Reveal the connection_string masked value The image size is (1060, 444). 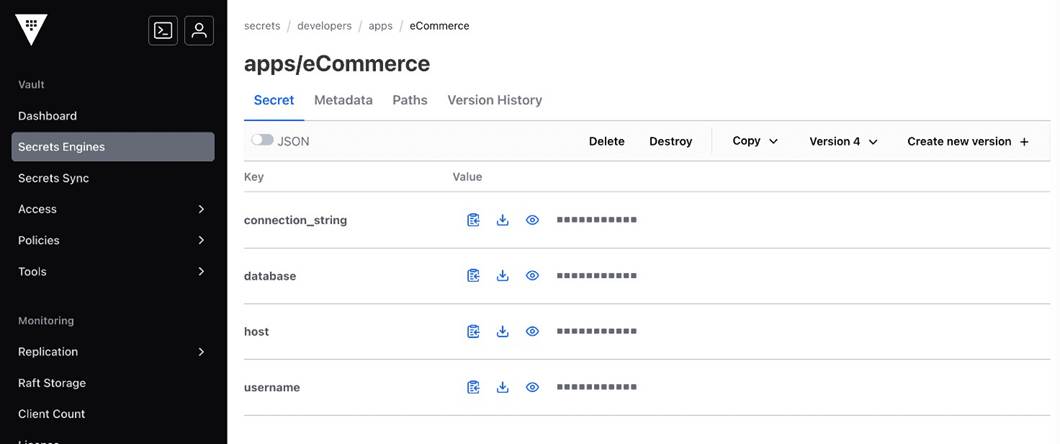tap(532, 220)
